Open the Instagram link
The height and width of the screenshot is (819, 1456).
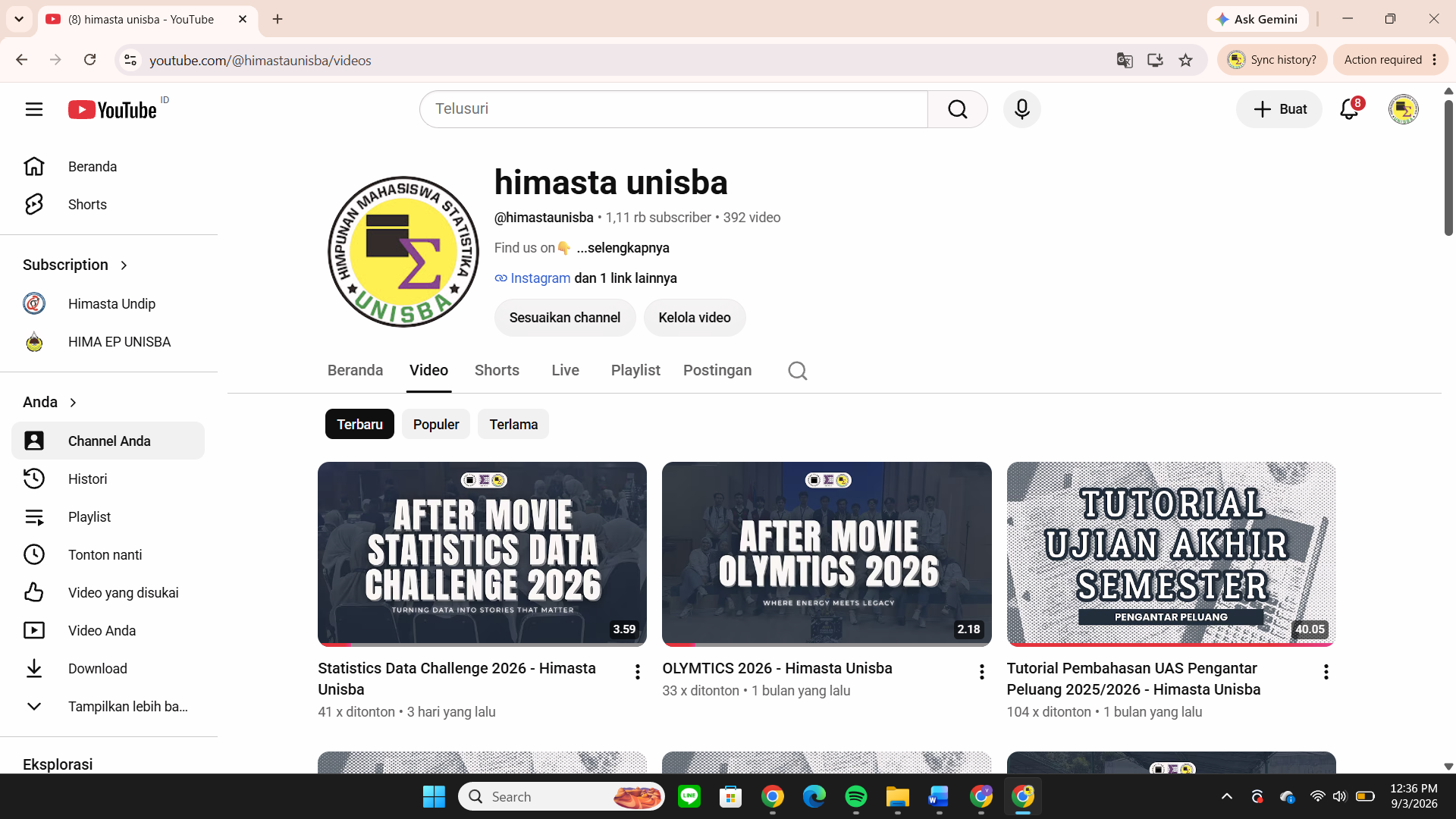click(540, 278)
